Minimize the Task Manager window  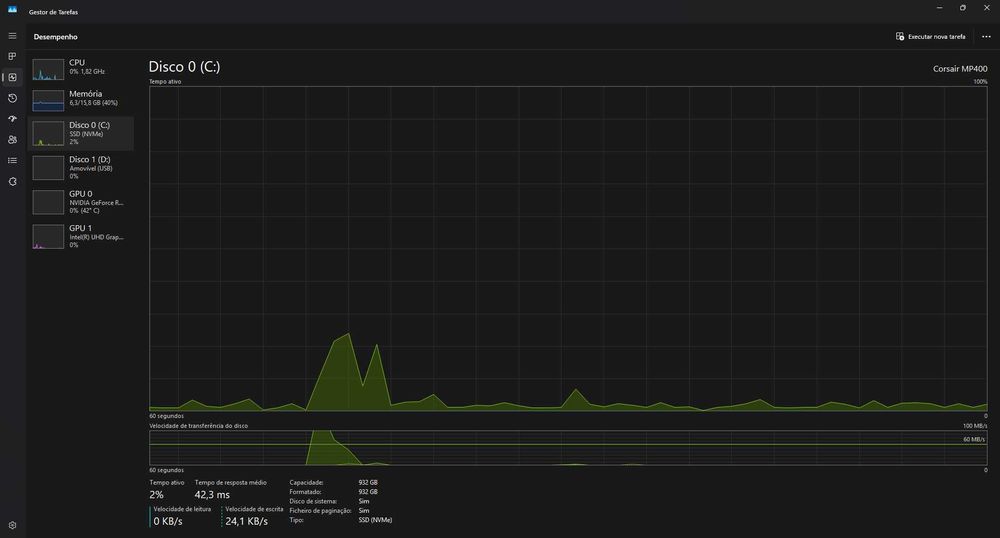point(939,8)
